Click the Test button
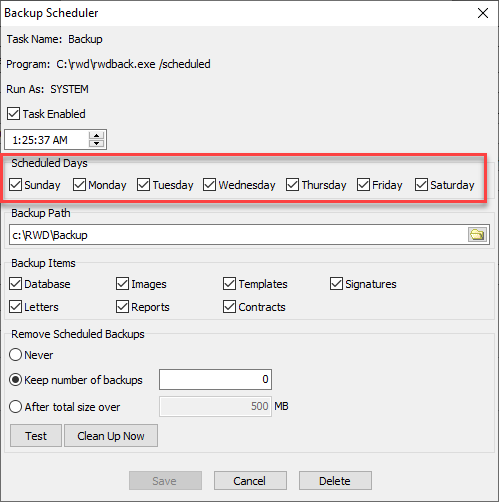This screenshot has width=499, height=502. coord(36,436)
